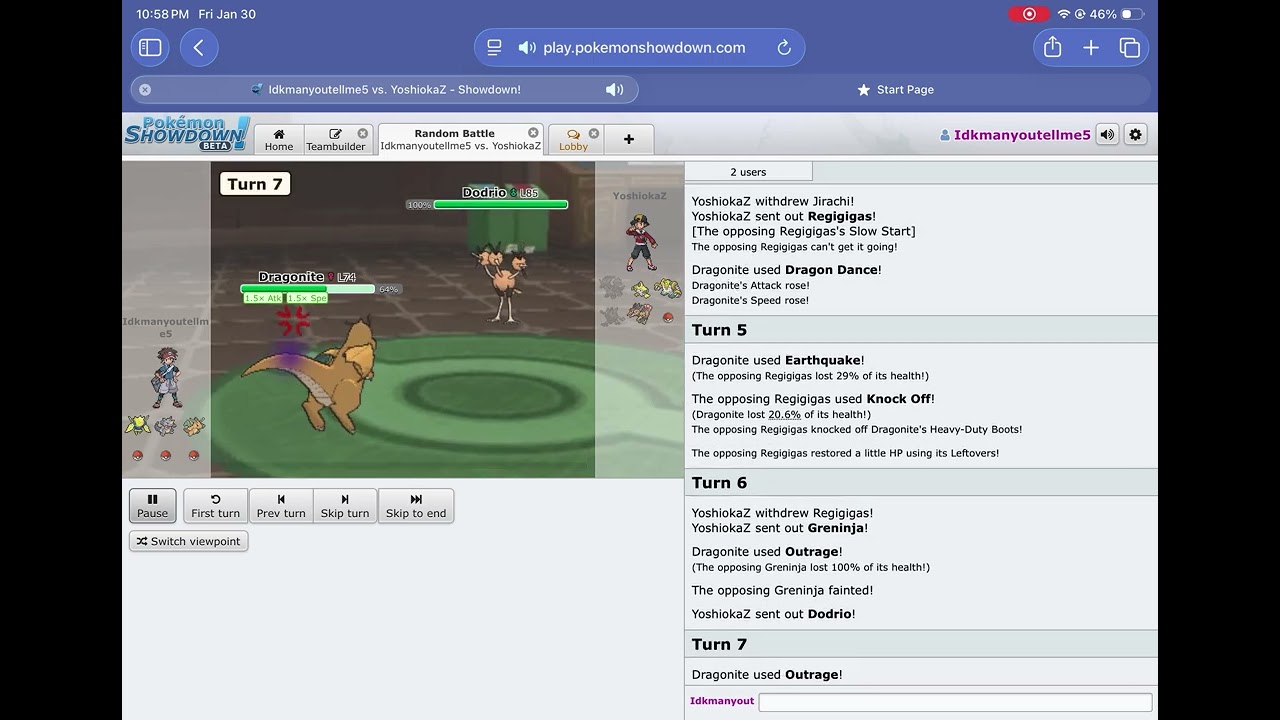Add a new room with plus button
Image resolution: width=1280 pixels, height=720 pixels.
tap(629, 139)
